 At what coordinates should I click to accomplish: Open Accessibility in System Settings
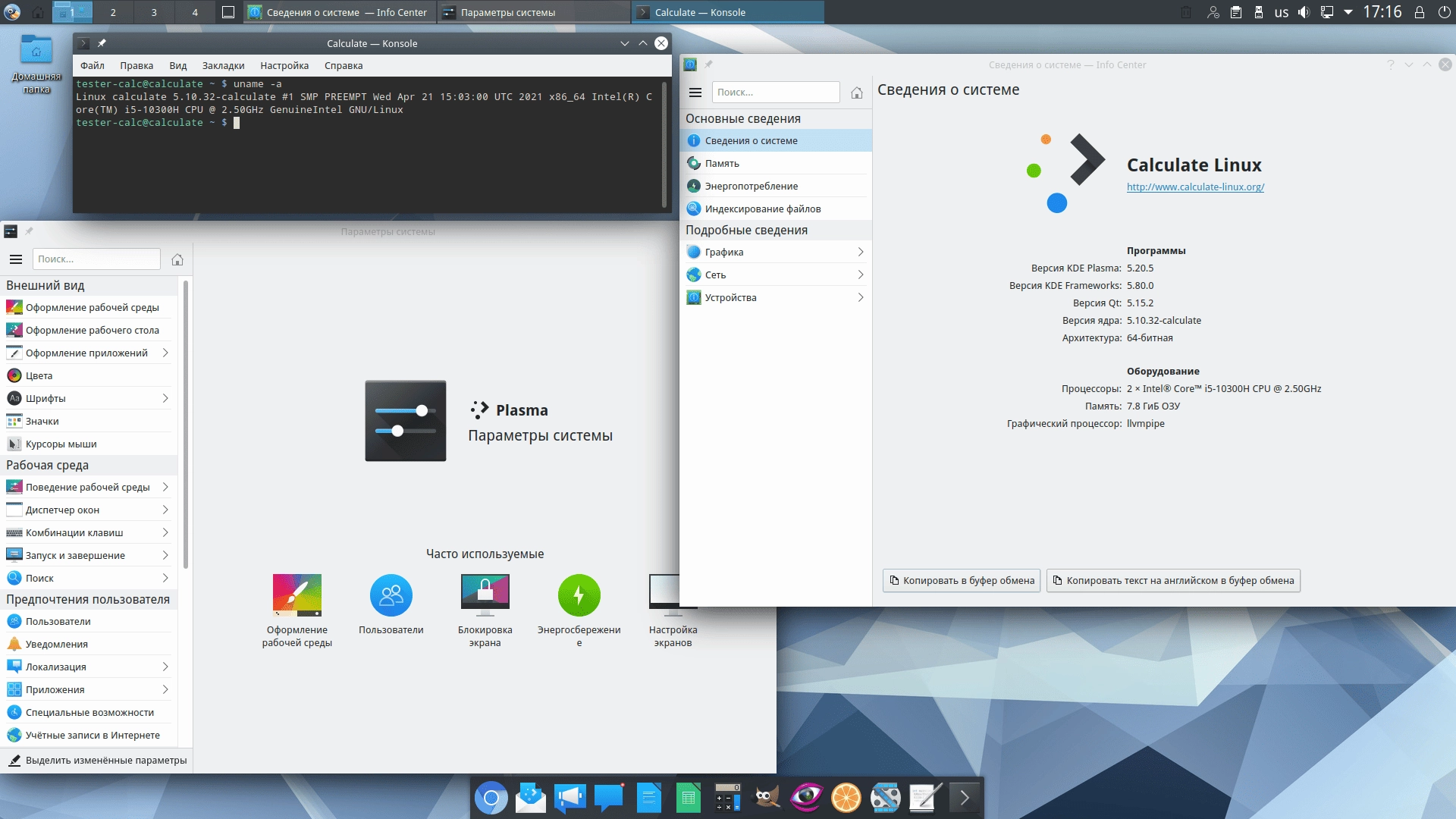[89, 712]
